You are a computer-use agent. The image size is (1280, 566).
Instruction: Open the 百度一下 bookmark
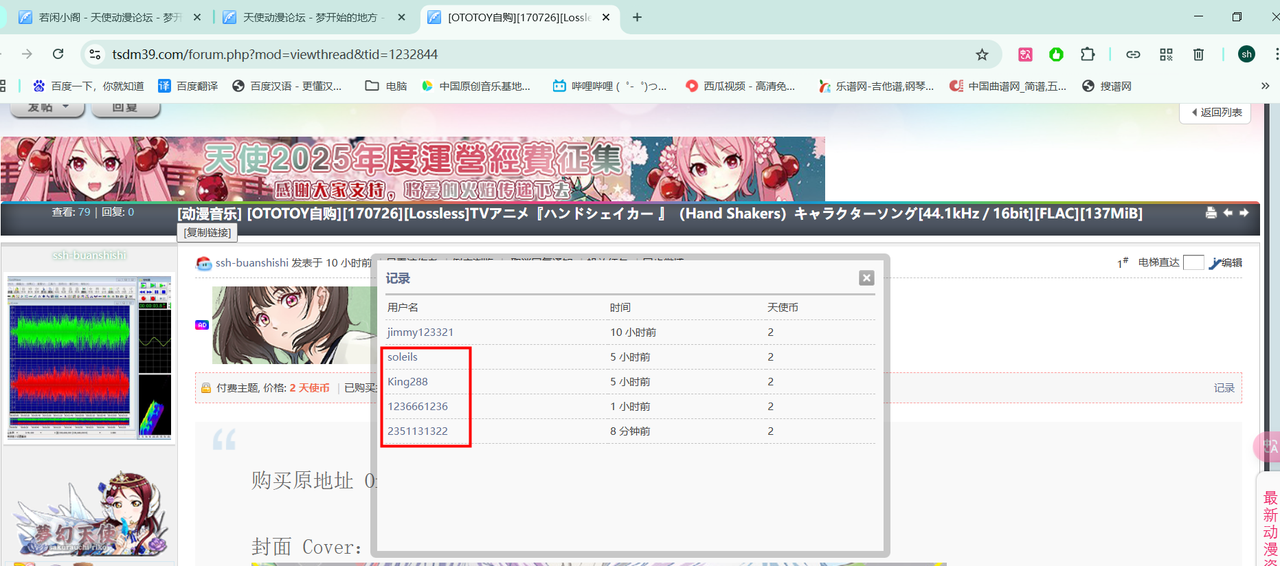pyautogui.click(x=88, y=86)
